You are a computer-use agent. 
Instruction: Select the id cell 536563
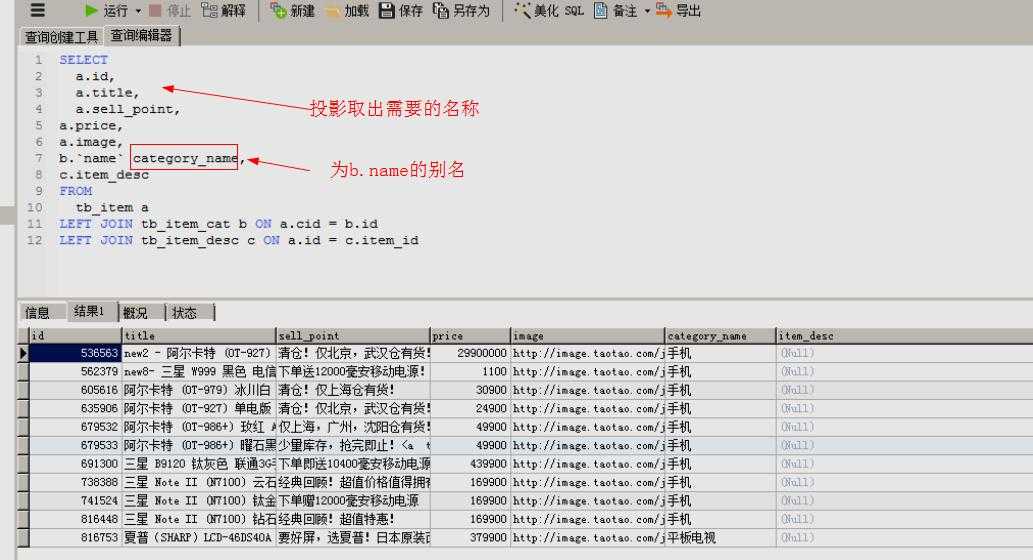(x=75, y=353)
